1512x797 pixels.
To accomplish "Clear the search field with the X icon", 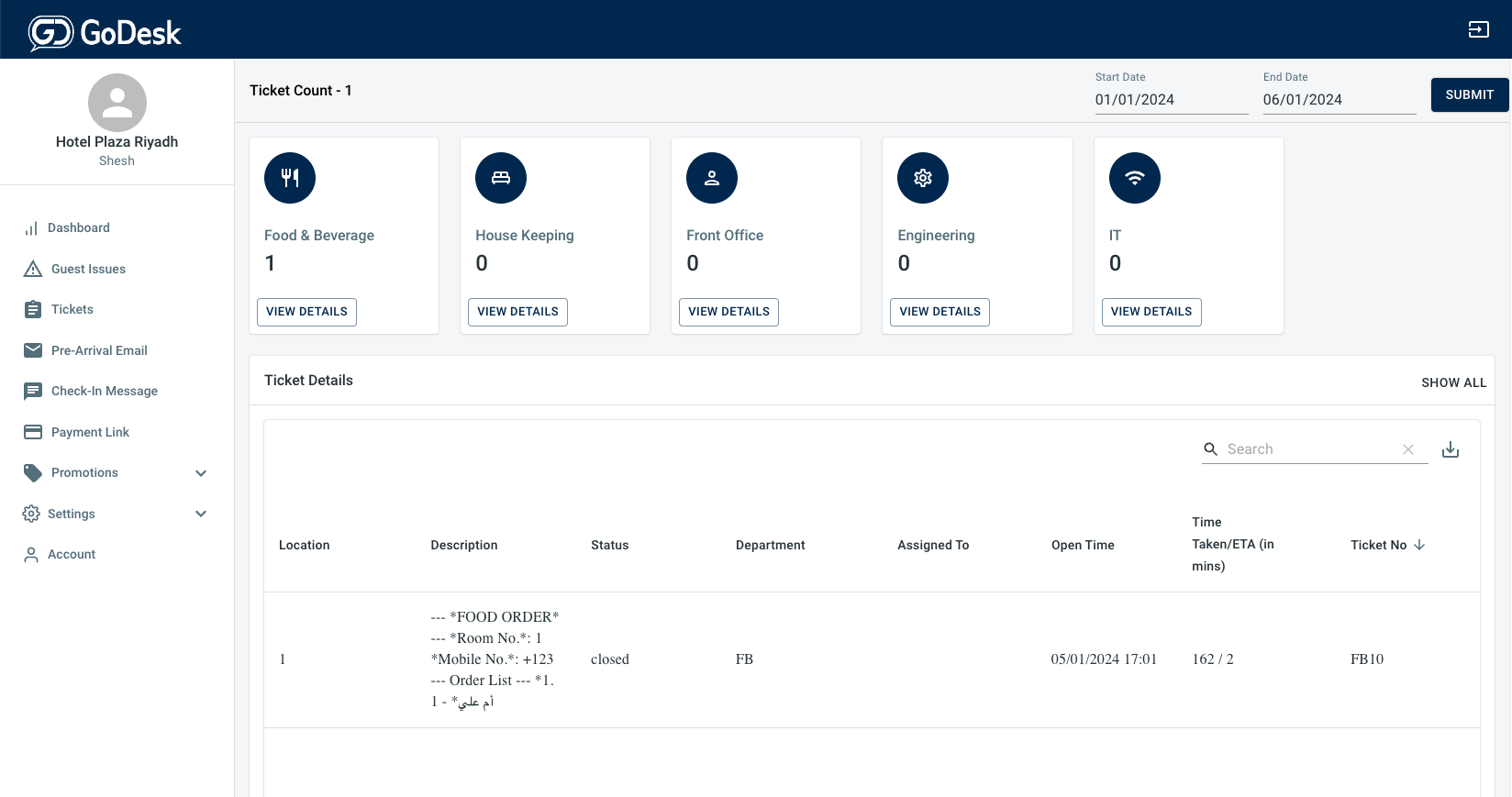I will pos(1408,449).
